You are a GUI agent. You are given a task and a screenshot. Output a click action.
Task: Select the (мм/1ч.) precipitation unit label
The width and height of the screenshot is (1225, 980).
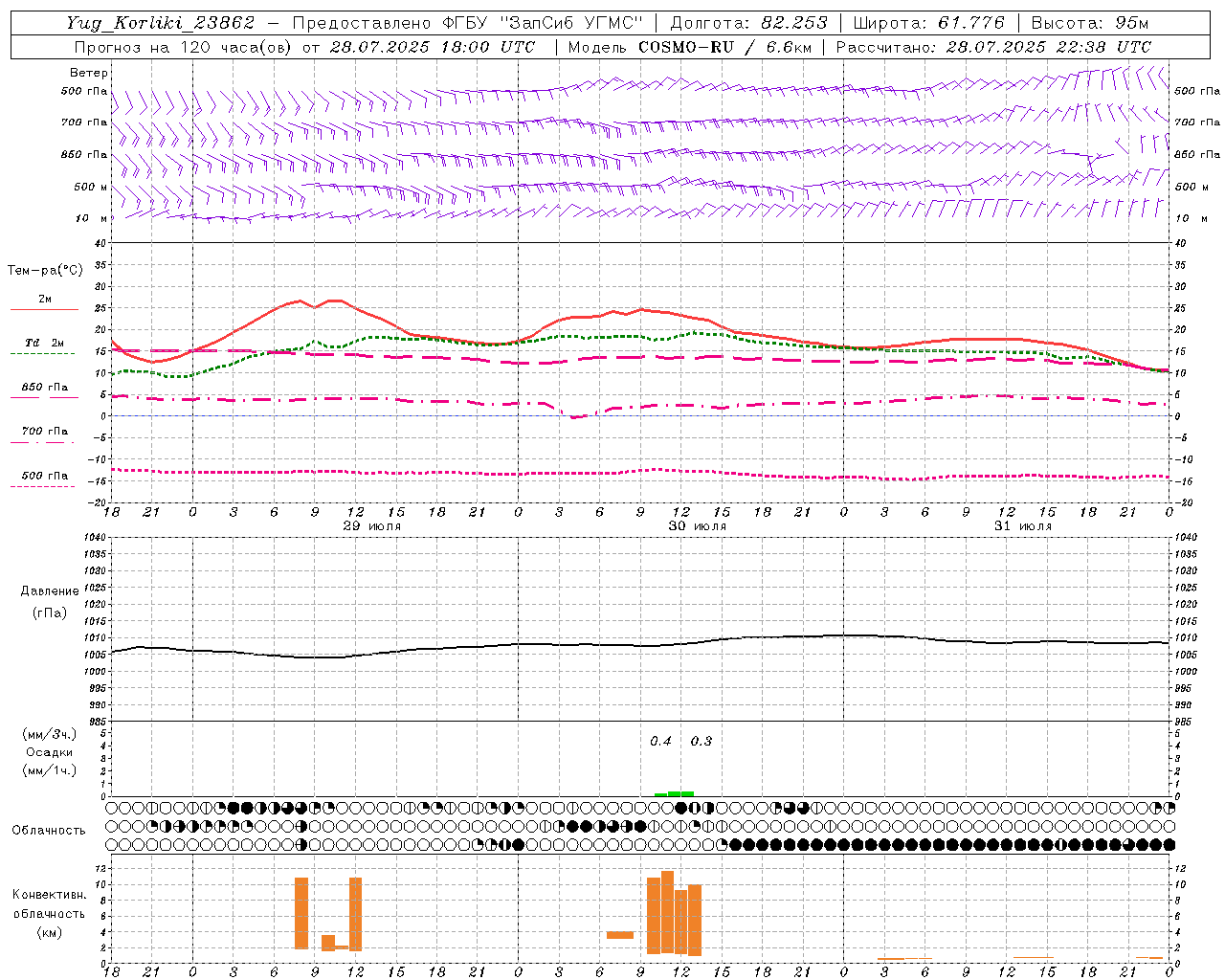49,770
